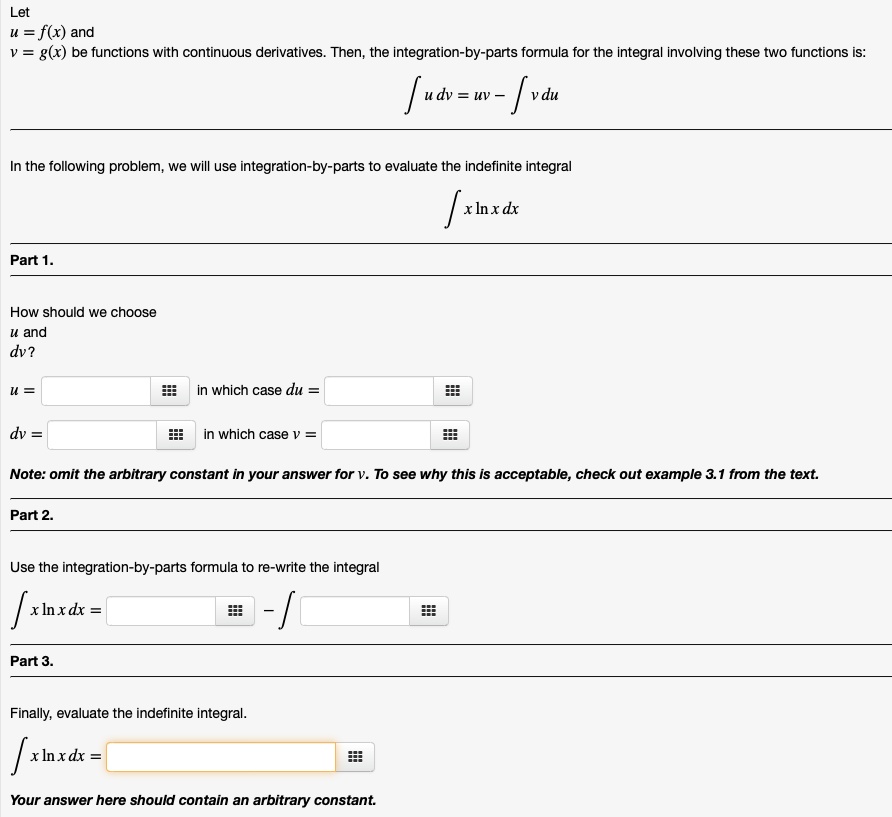The width and height of the screenshot is (892, 817).
Task: Click the Part 3. heading
Action: pos(32,661)
